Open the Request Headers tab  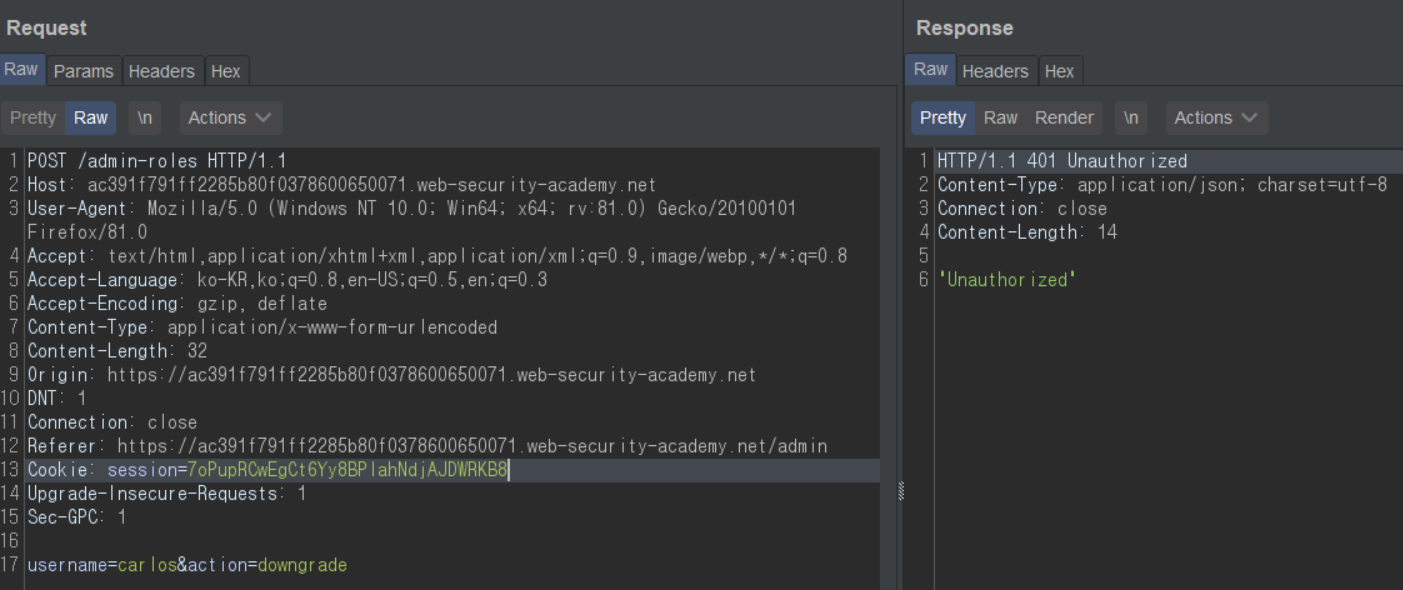coord(161,71)
